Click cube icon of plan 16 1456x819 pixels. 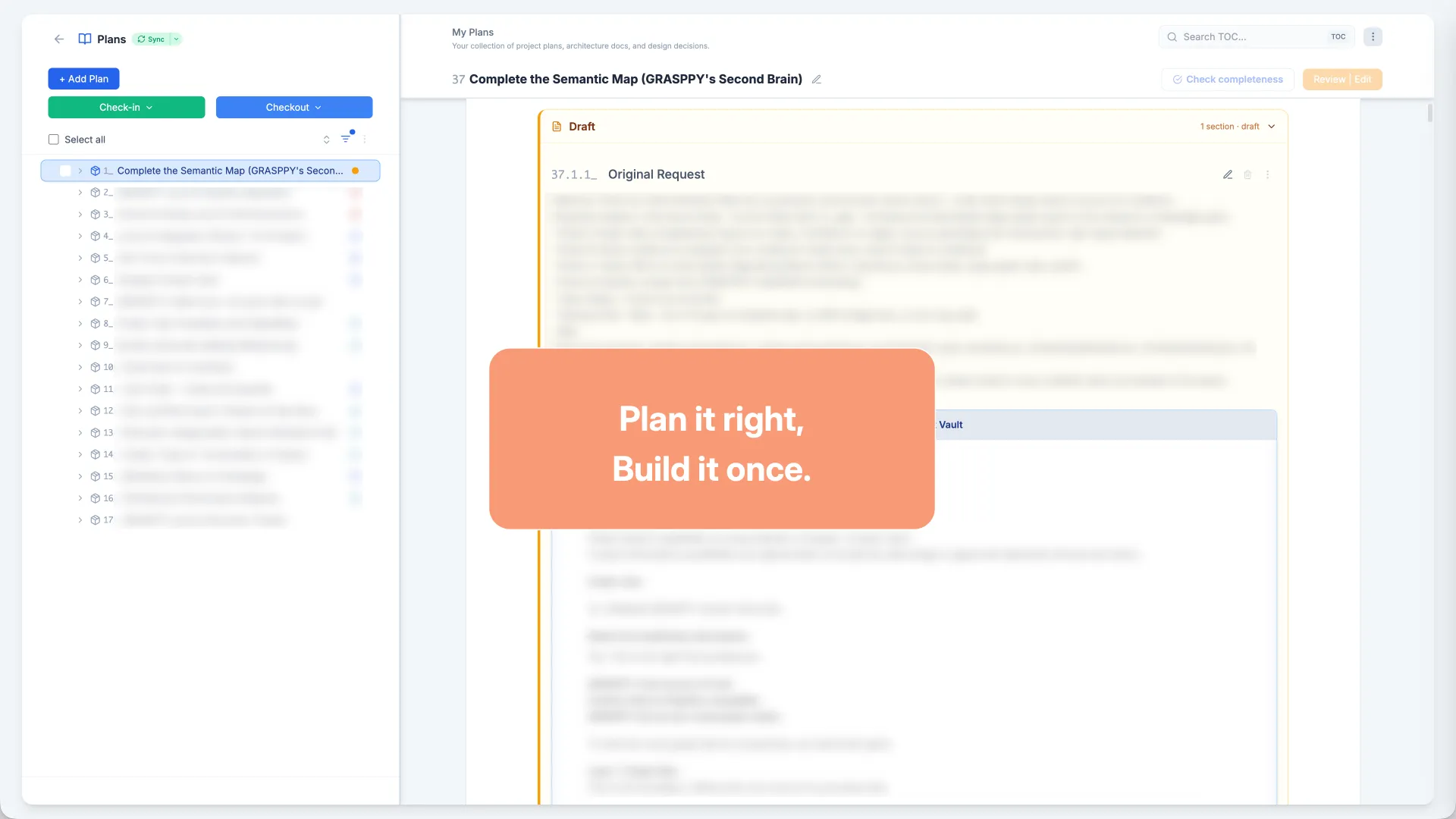(96, 498)
